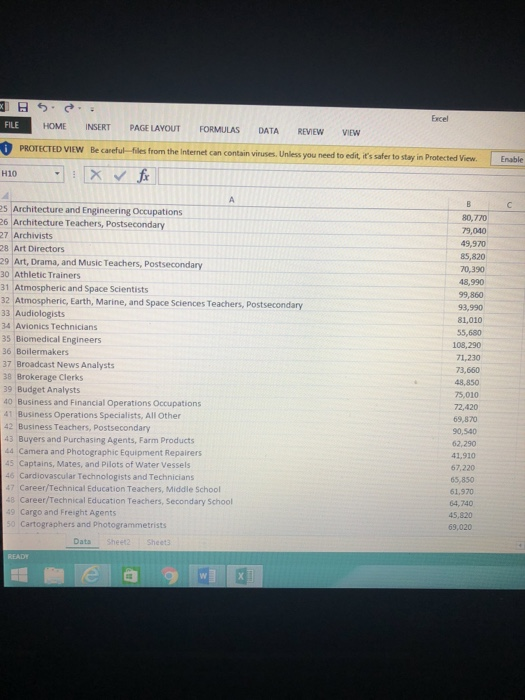Switch to the HOME ribbon tab
The width and height of the screenshot is (525, 700).
[54, 126]
